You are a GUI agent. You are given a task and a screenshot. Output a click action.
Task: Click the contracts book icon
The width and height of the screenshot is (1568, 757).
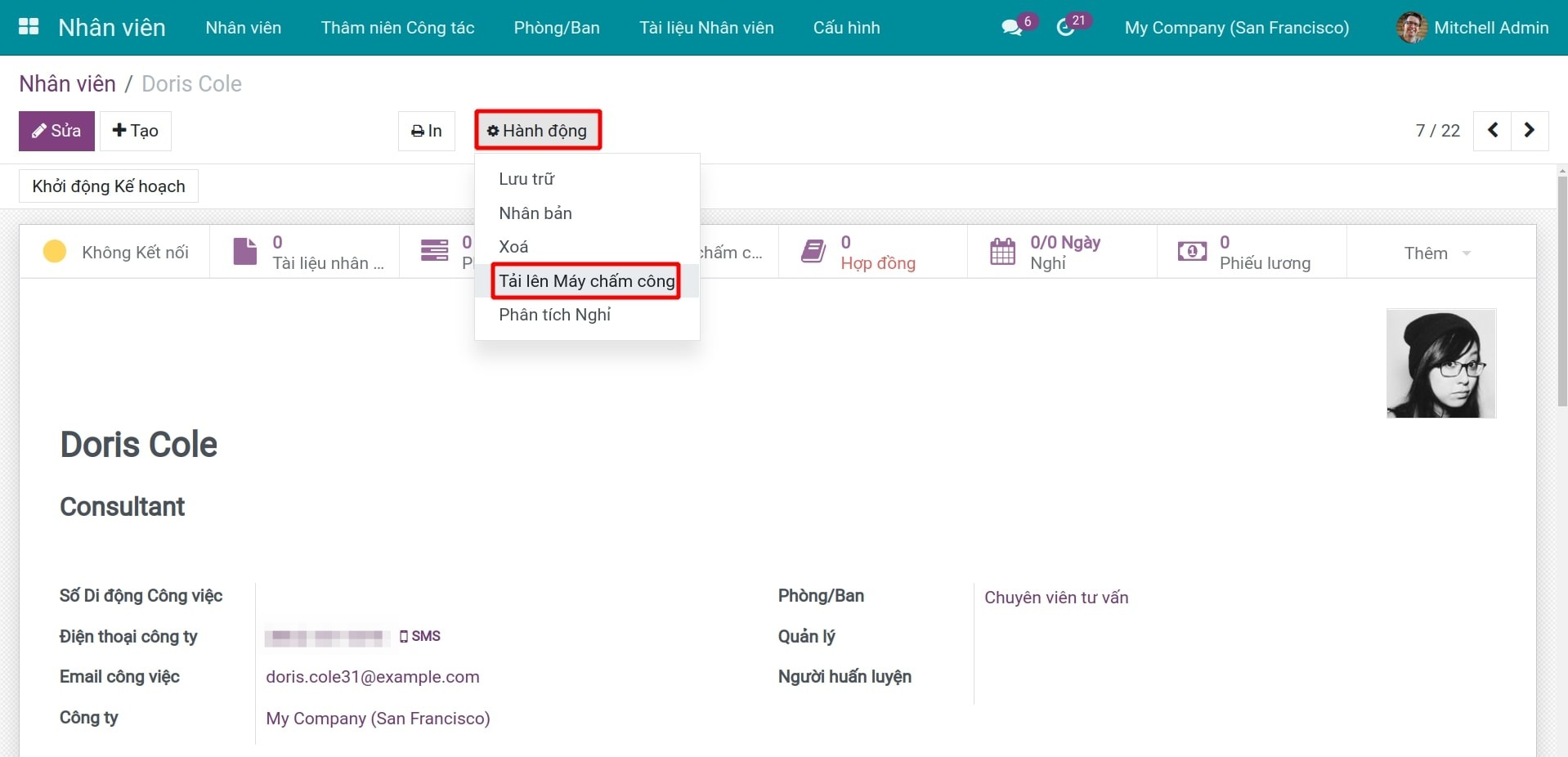(813, 252)
